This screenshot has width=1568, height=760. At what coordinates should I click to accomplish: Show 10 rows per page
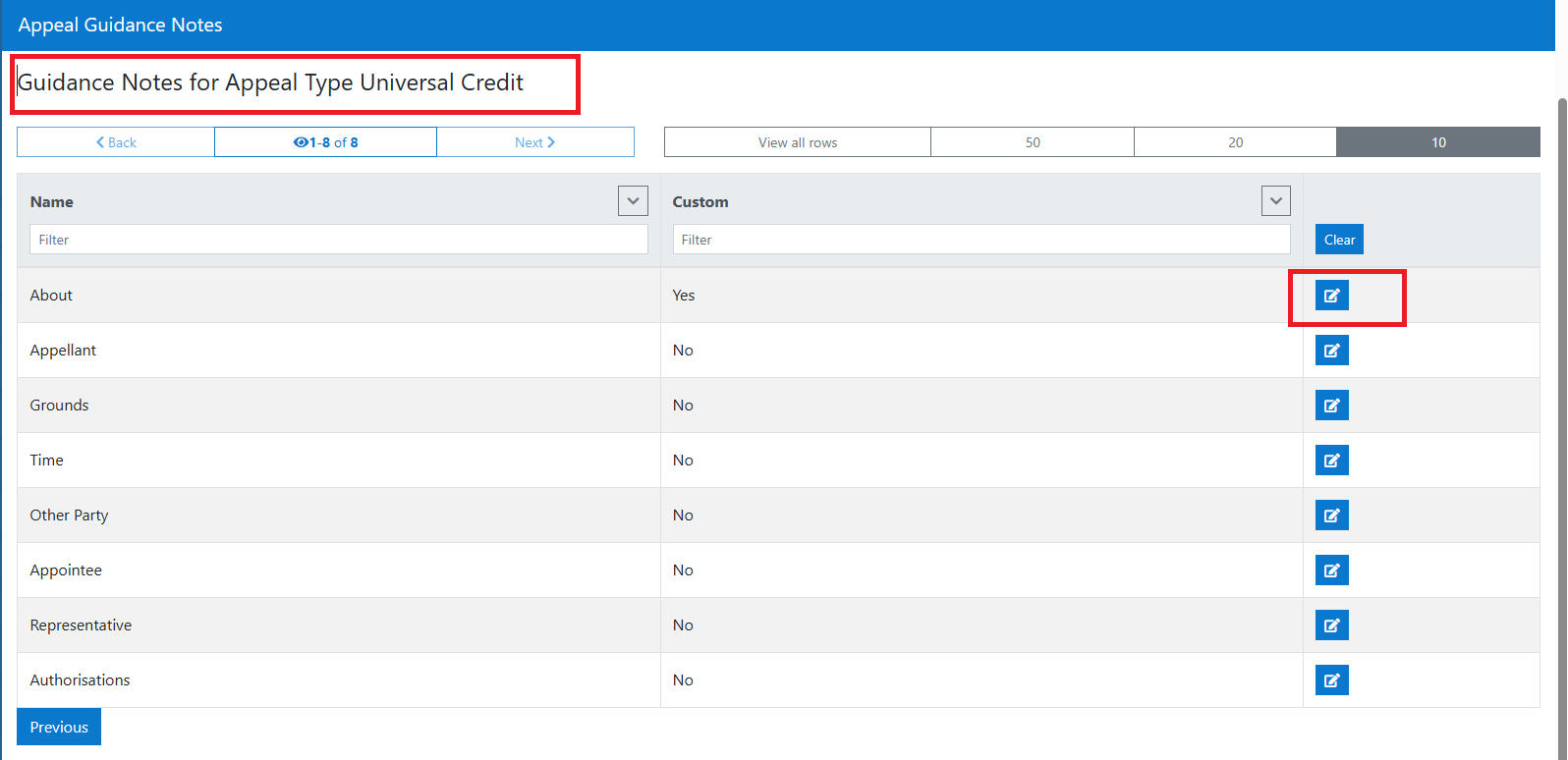pyautogui.click(x=1438, y=142)
